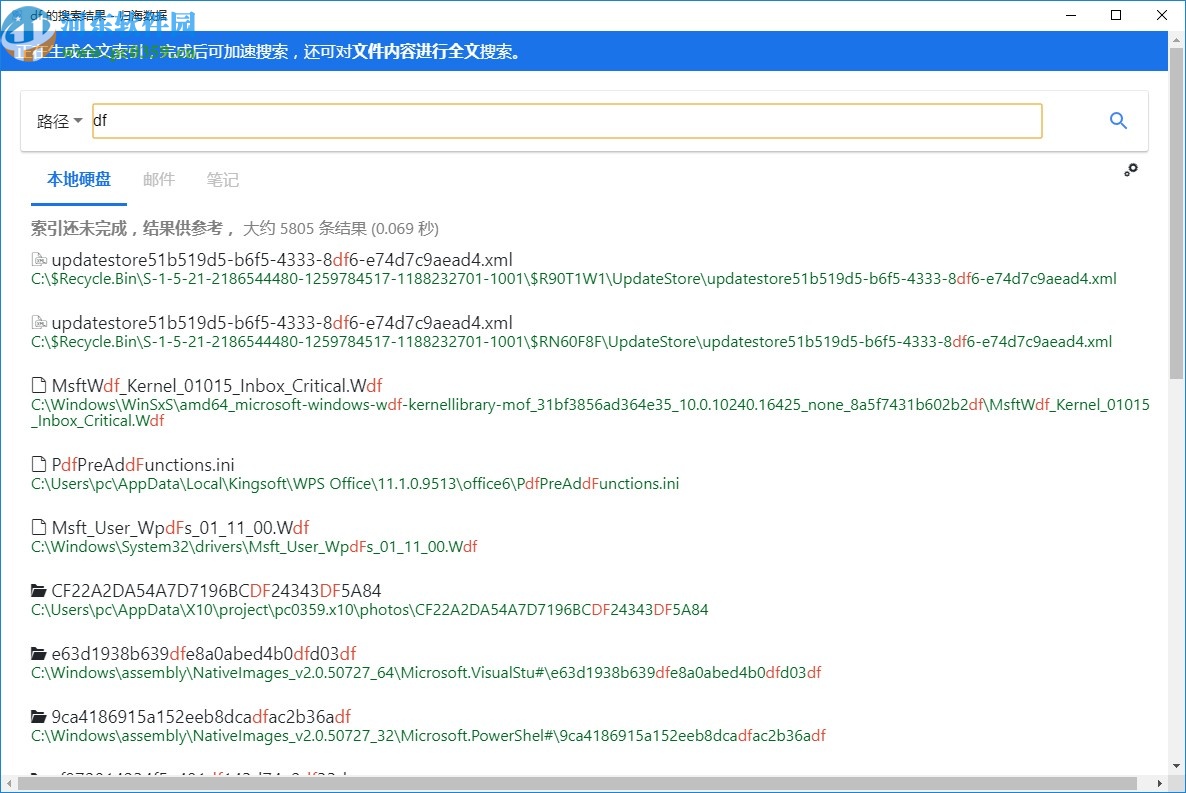Click file icon beside Msft_User_WpdFs_01_11_00.Wdf
This screenshot has height=793, width=1186.
pos(39,527)
